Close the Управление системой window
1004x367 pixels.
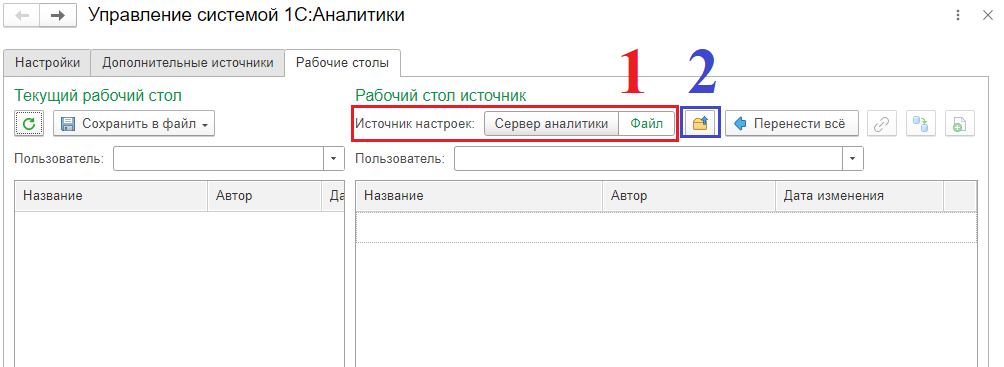988,15
